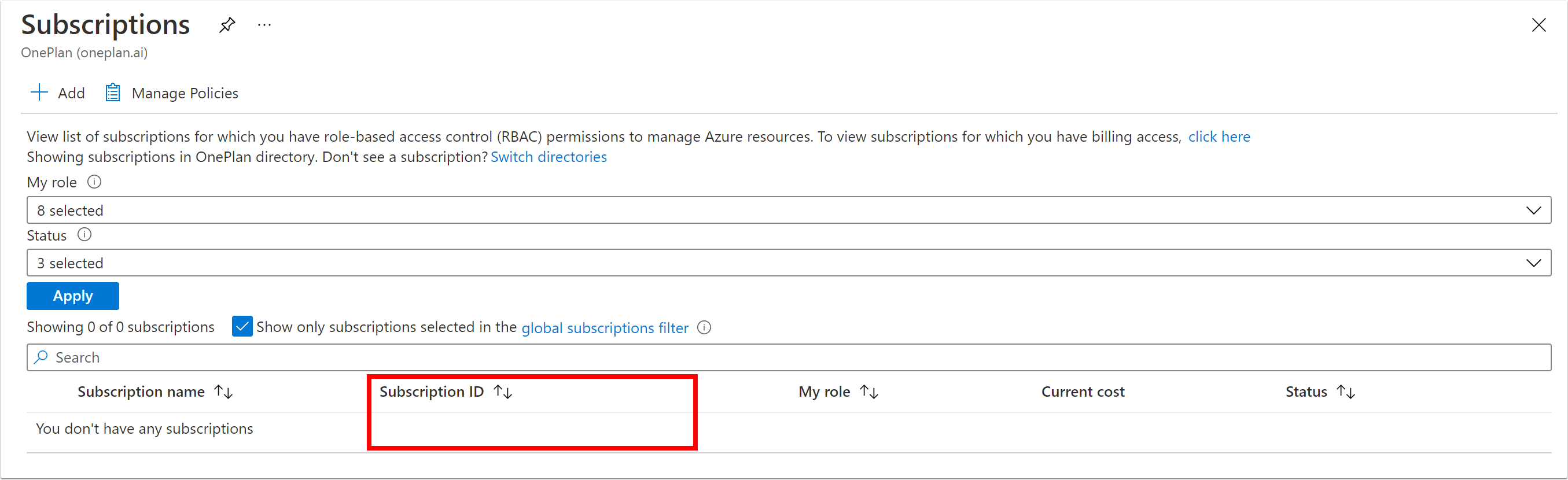Uncheck show only globally filtered subscriptions
1568x480 pixels.
click(242, 327)
